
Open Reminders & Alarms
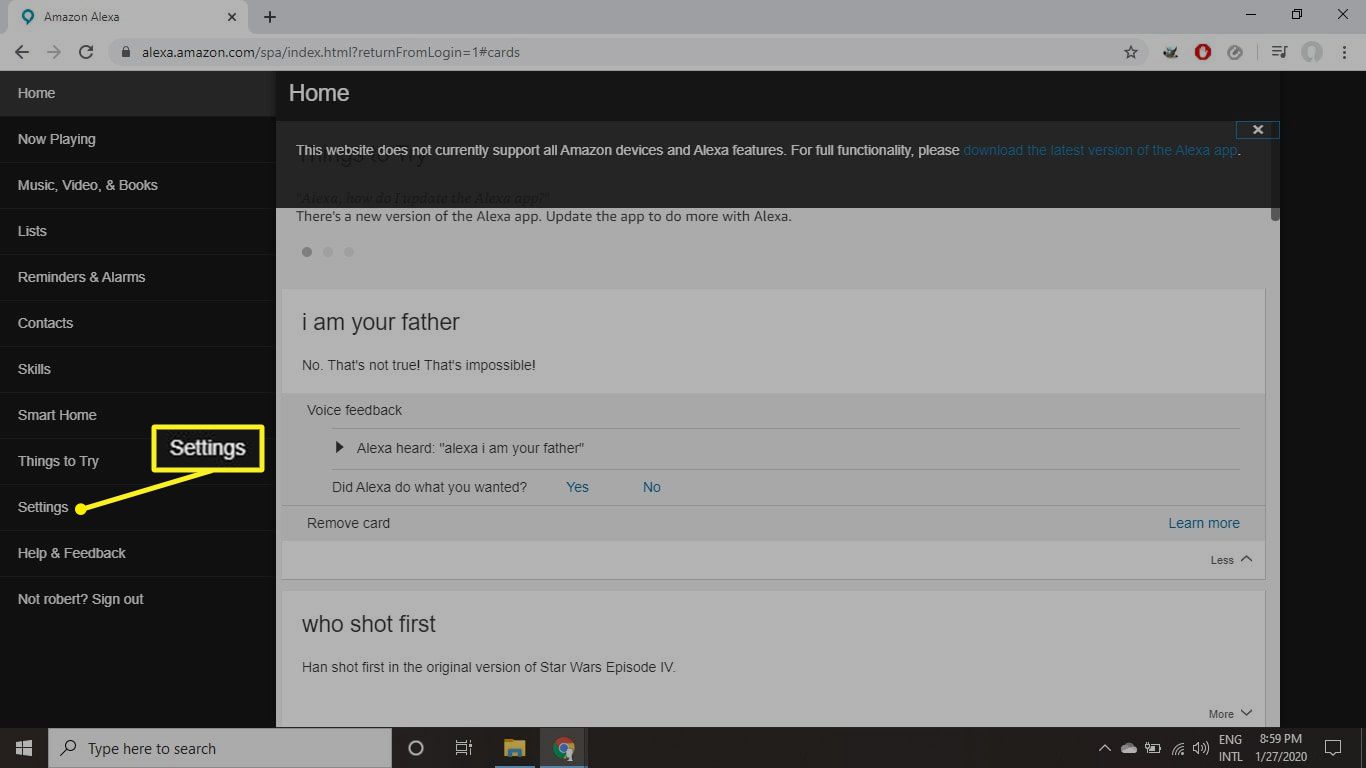(x=137, y=277)
